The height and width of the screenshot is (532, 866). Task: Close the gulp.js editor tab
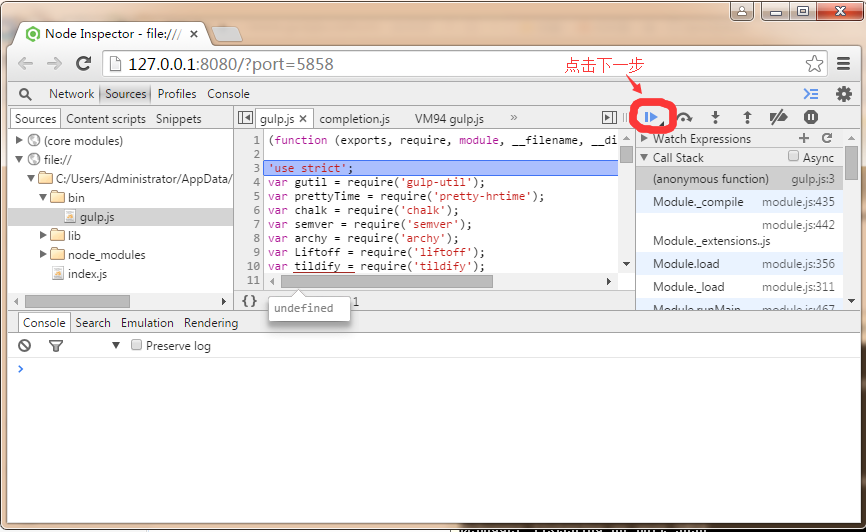coord(303,119)
